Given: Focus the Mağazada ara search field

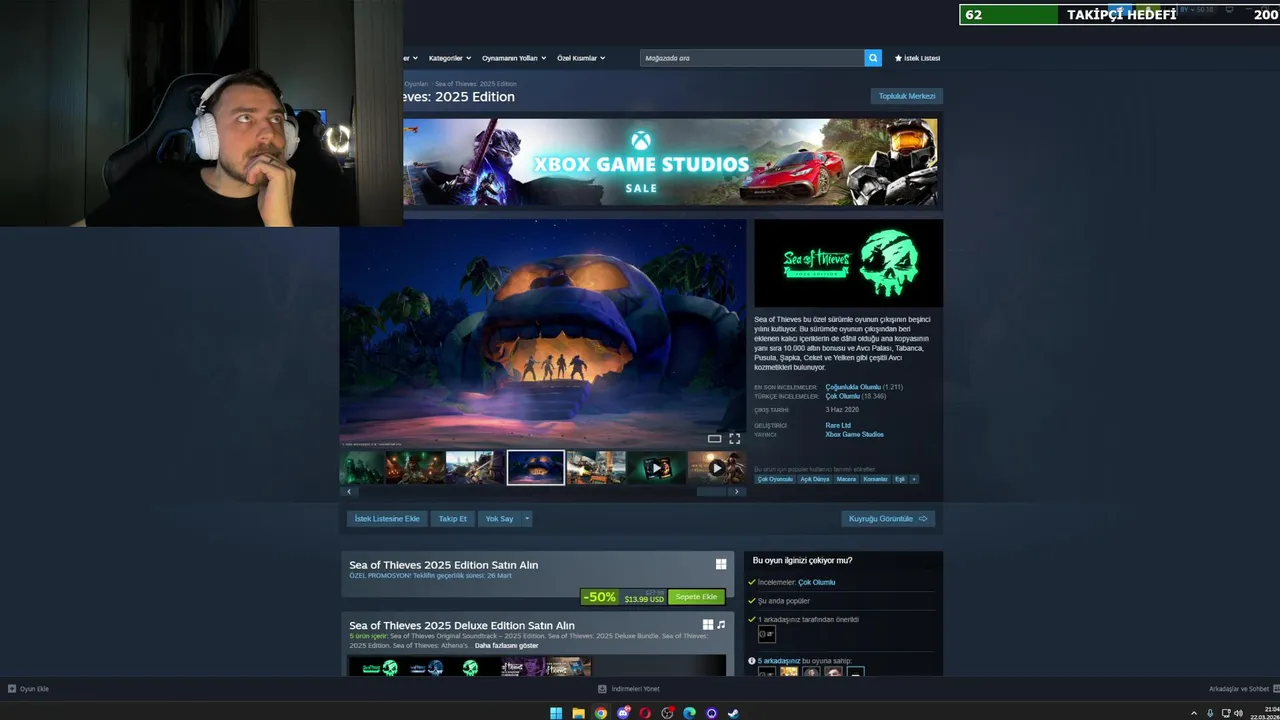Looking at the screenshot, I should click(x=752, y=58).
